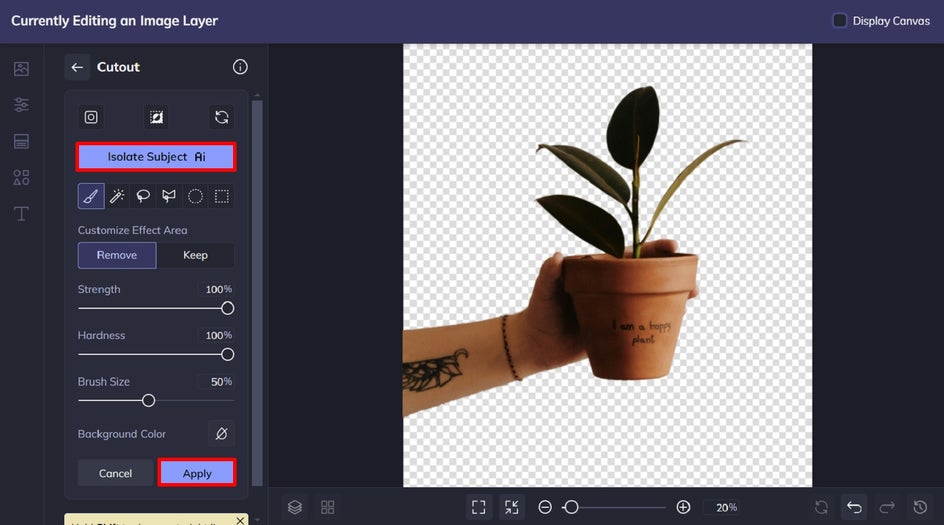Open the Image Manager sidebar icon
The image size is (944, 525).
[x=21, y=69]
